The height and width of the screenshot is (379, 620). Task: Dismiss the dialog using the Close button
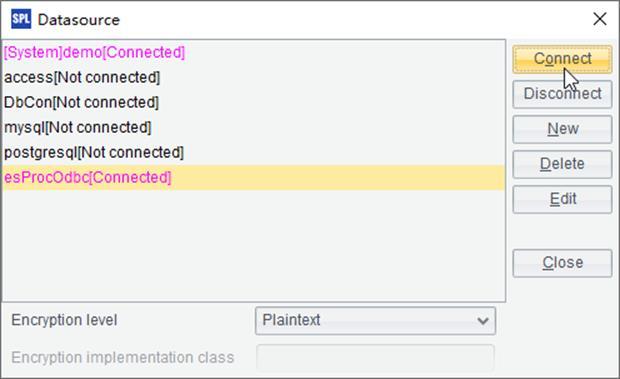(x=562, y=263)
